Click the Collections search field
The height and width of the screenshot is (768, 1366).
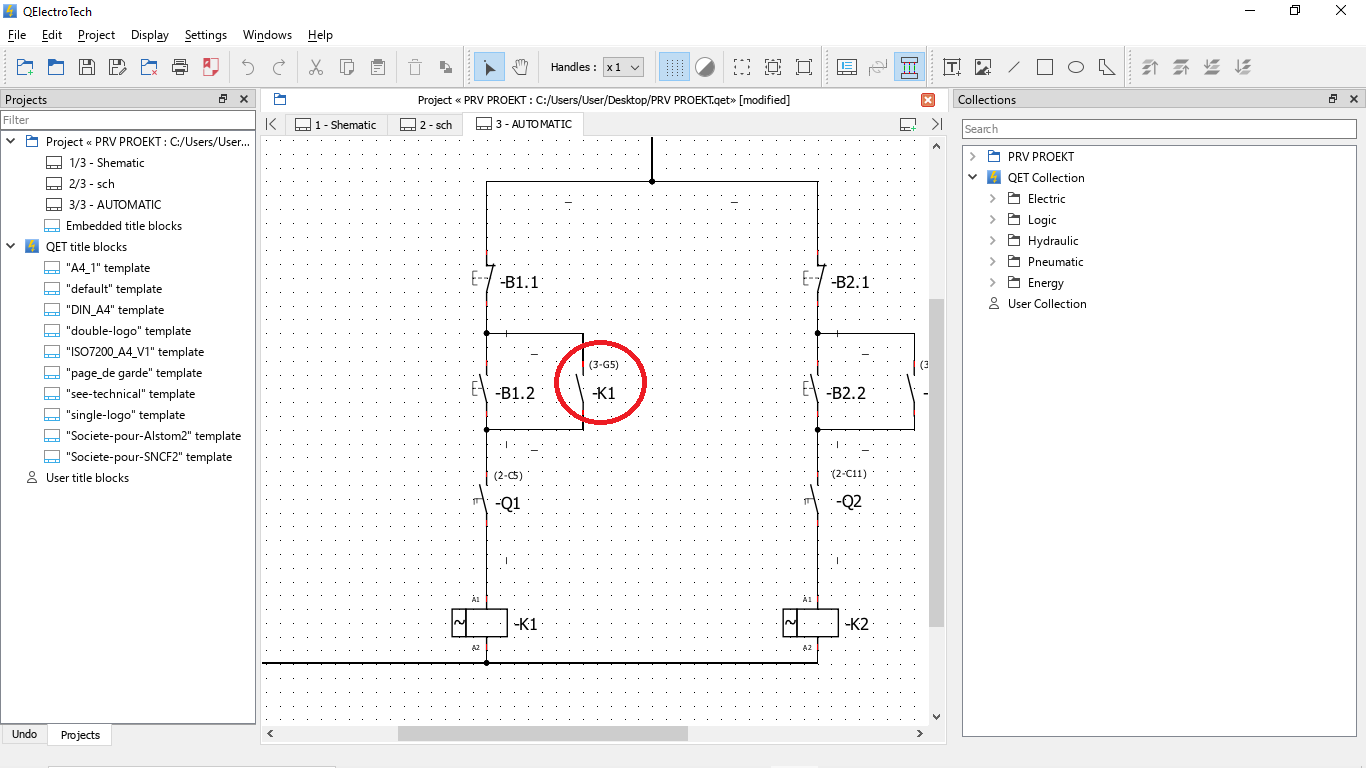(1156, 129)
